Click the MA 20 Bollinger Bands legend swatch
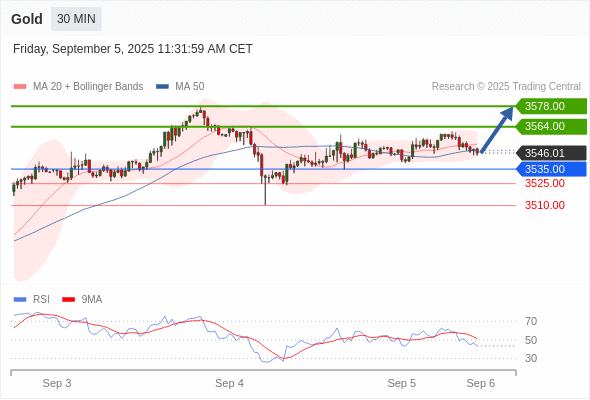Viewport: 590px width, 400px height. click(x=20, y=87)
